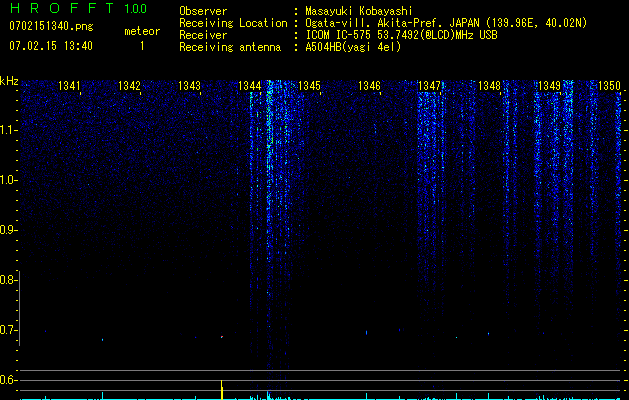The image size is (629, 400).
Task: Click the 1348 time marker
Action: pos(489,86)
